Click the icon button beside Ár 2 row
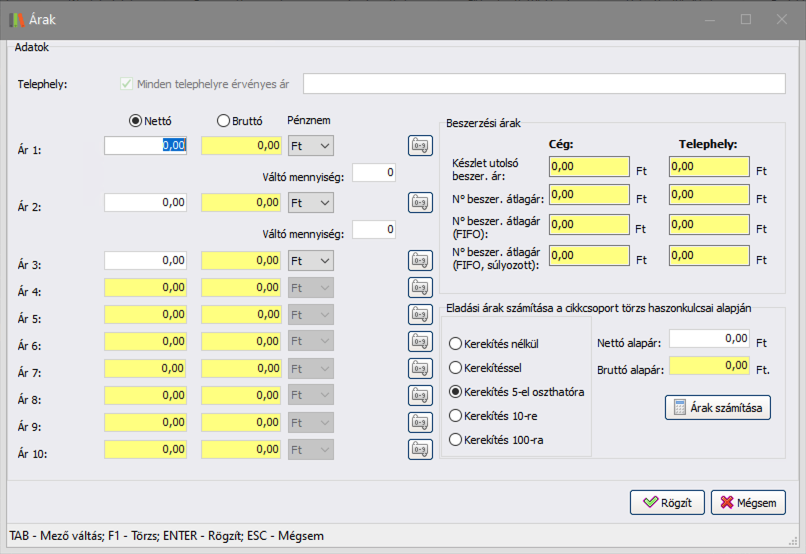Image resolution: width=806 pixels, height=554 pixels. 420,203
